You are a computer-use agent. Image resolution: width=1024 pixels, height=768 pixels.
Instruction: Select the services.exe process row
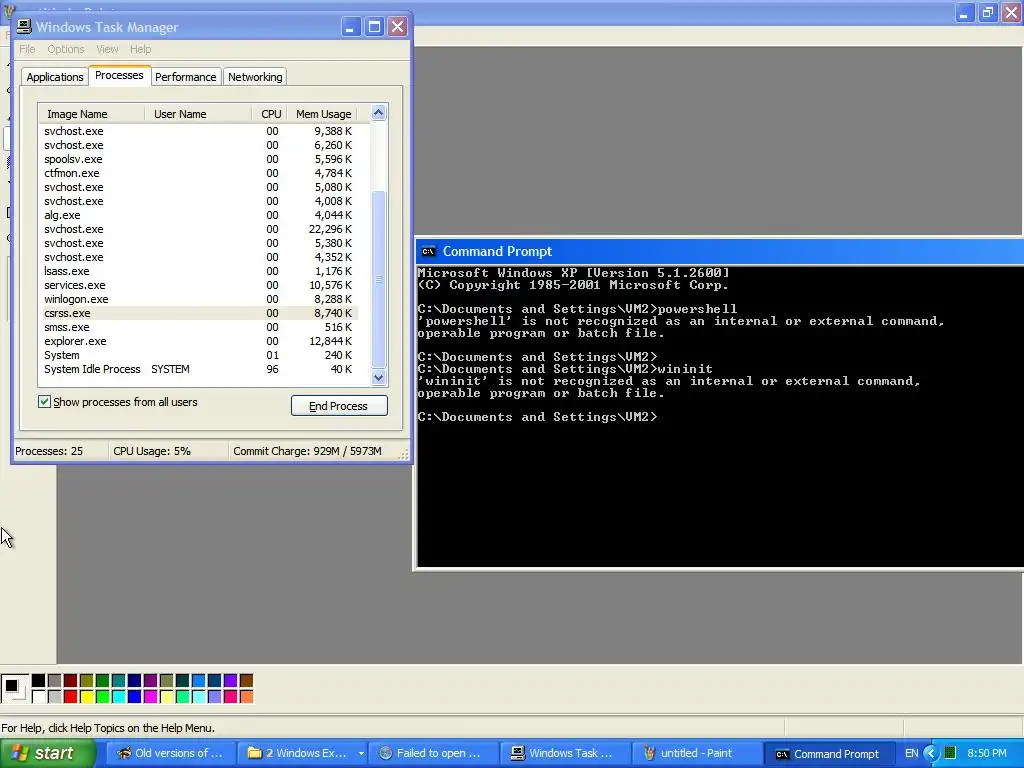coord(199,285)
